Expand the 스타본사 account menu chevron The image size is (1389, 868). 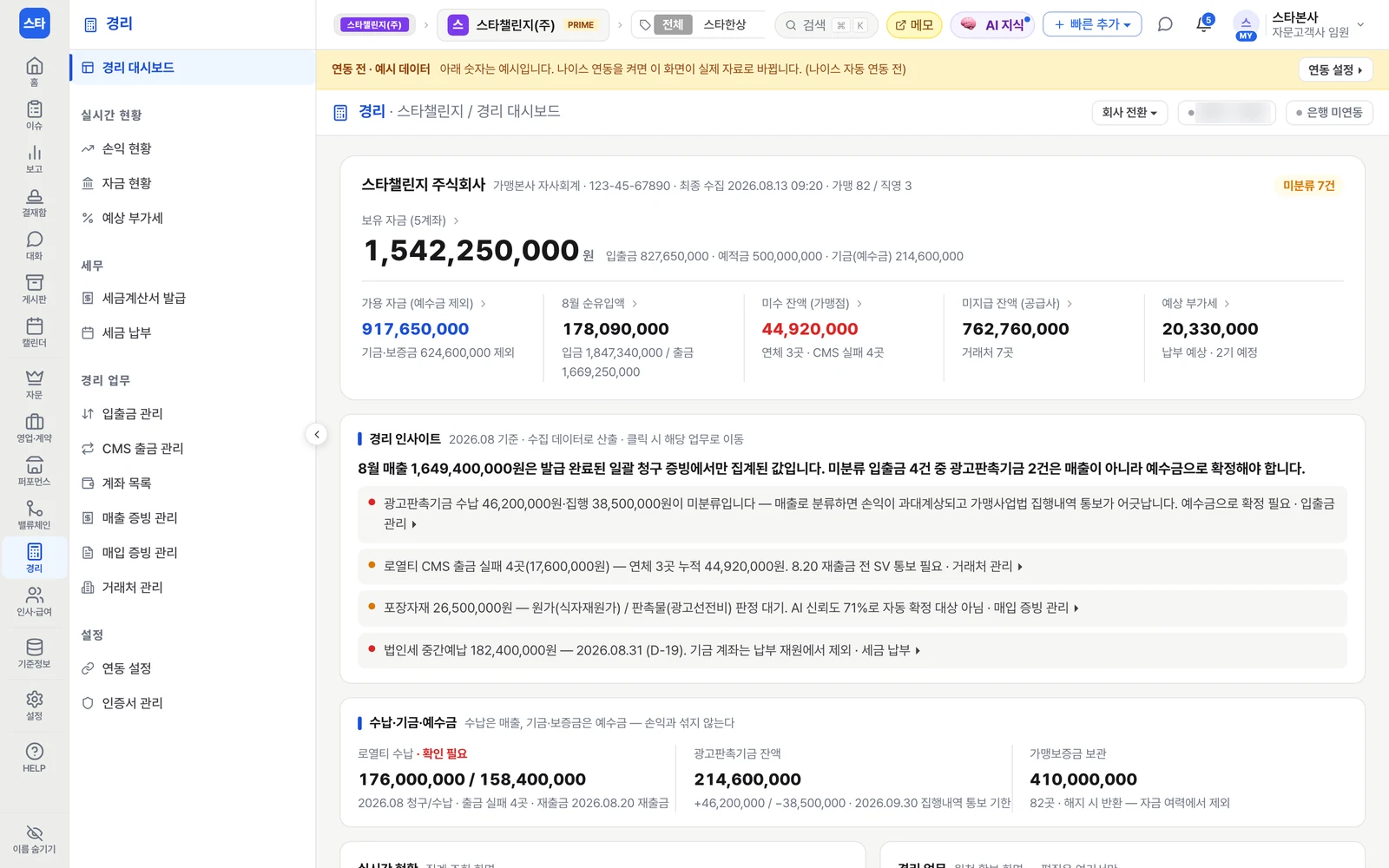[1360, 24]
